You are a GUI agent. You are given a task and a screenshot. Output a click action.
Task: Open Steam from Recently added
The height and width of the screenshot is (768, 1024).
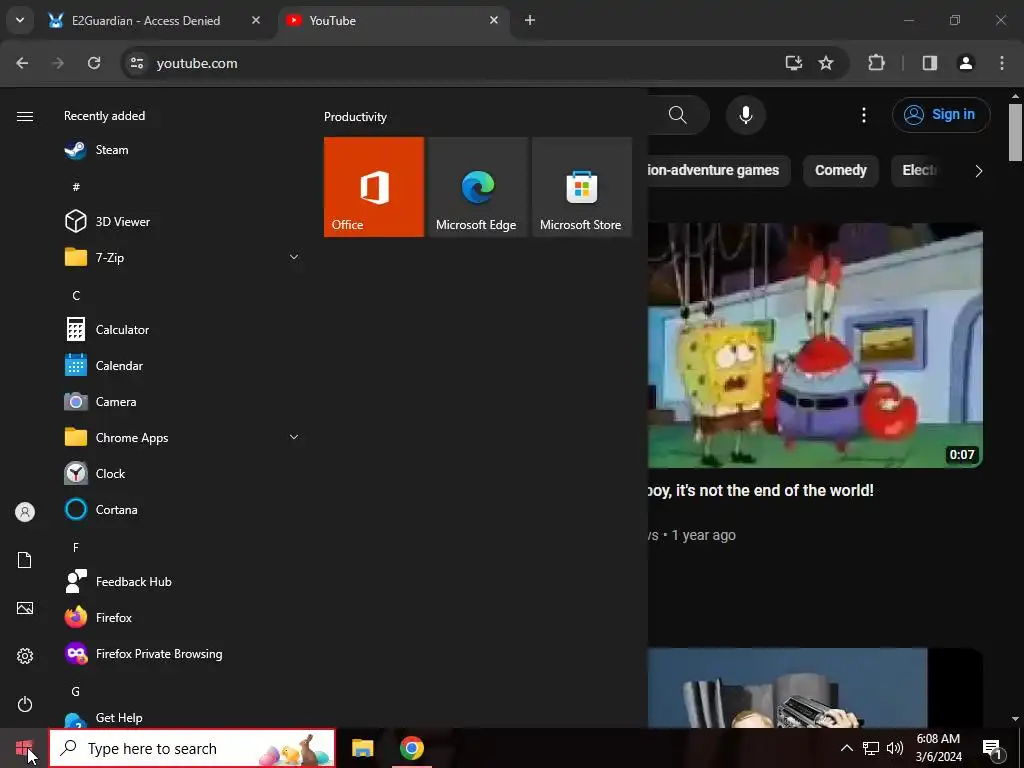click(181, 150)
